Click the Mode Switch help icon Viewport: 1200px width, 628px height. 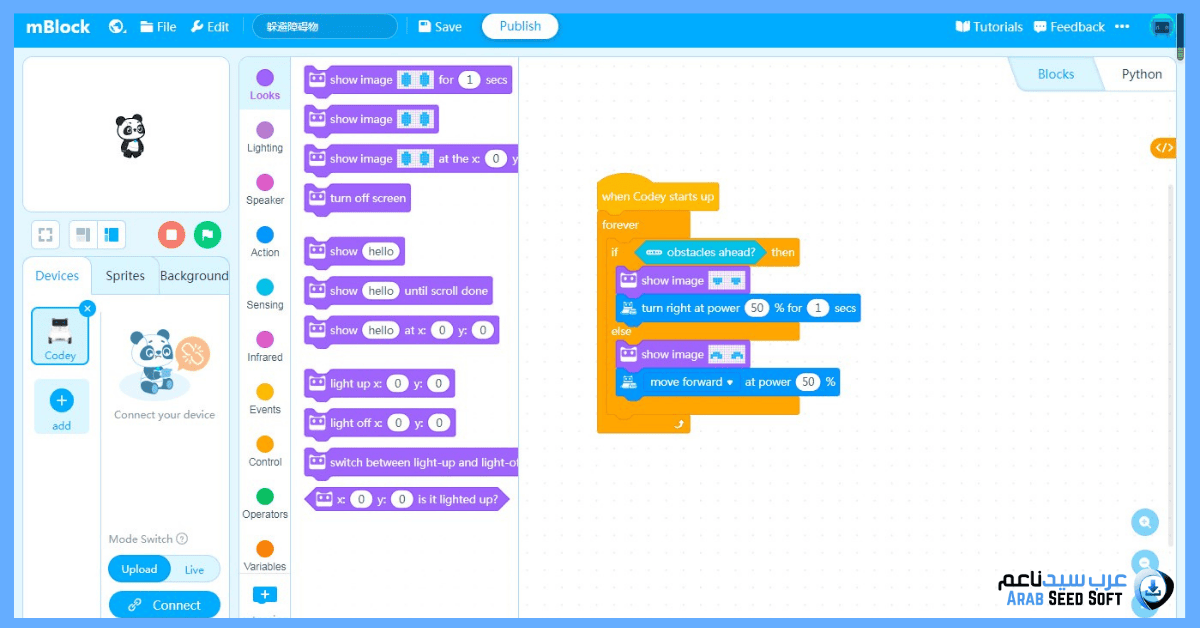[182, 539]
